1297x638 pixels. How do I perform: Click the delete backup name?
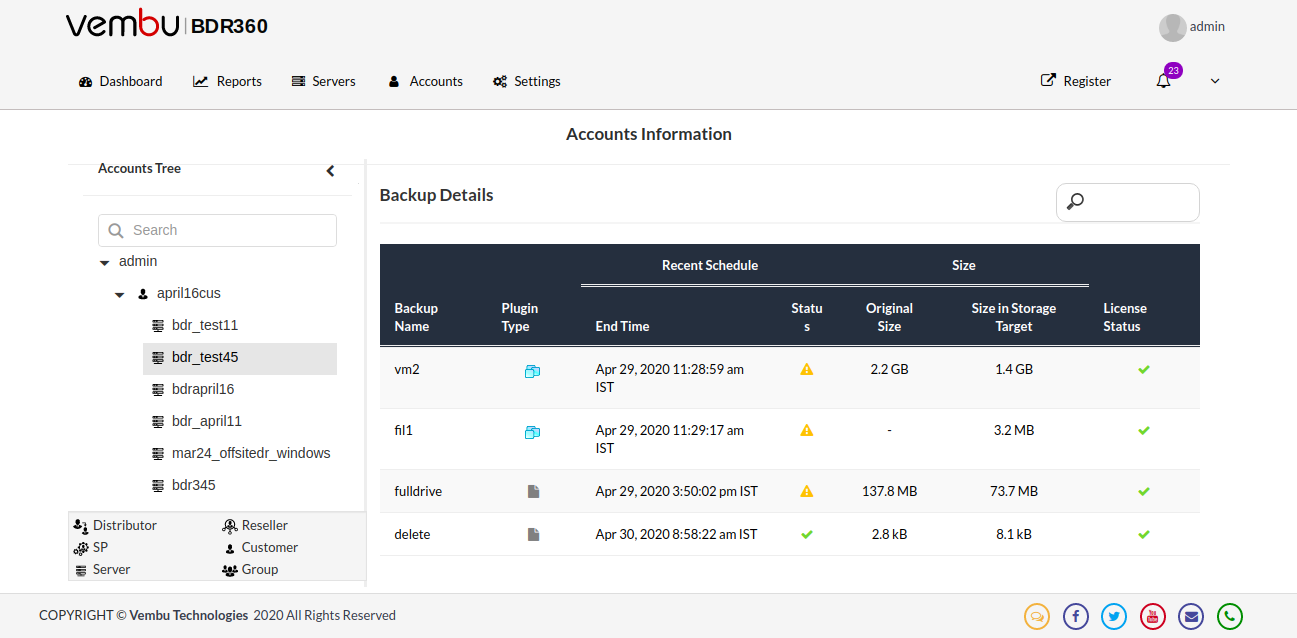[x=412, y=534]
